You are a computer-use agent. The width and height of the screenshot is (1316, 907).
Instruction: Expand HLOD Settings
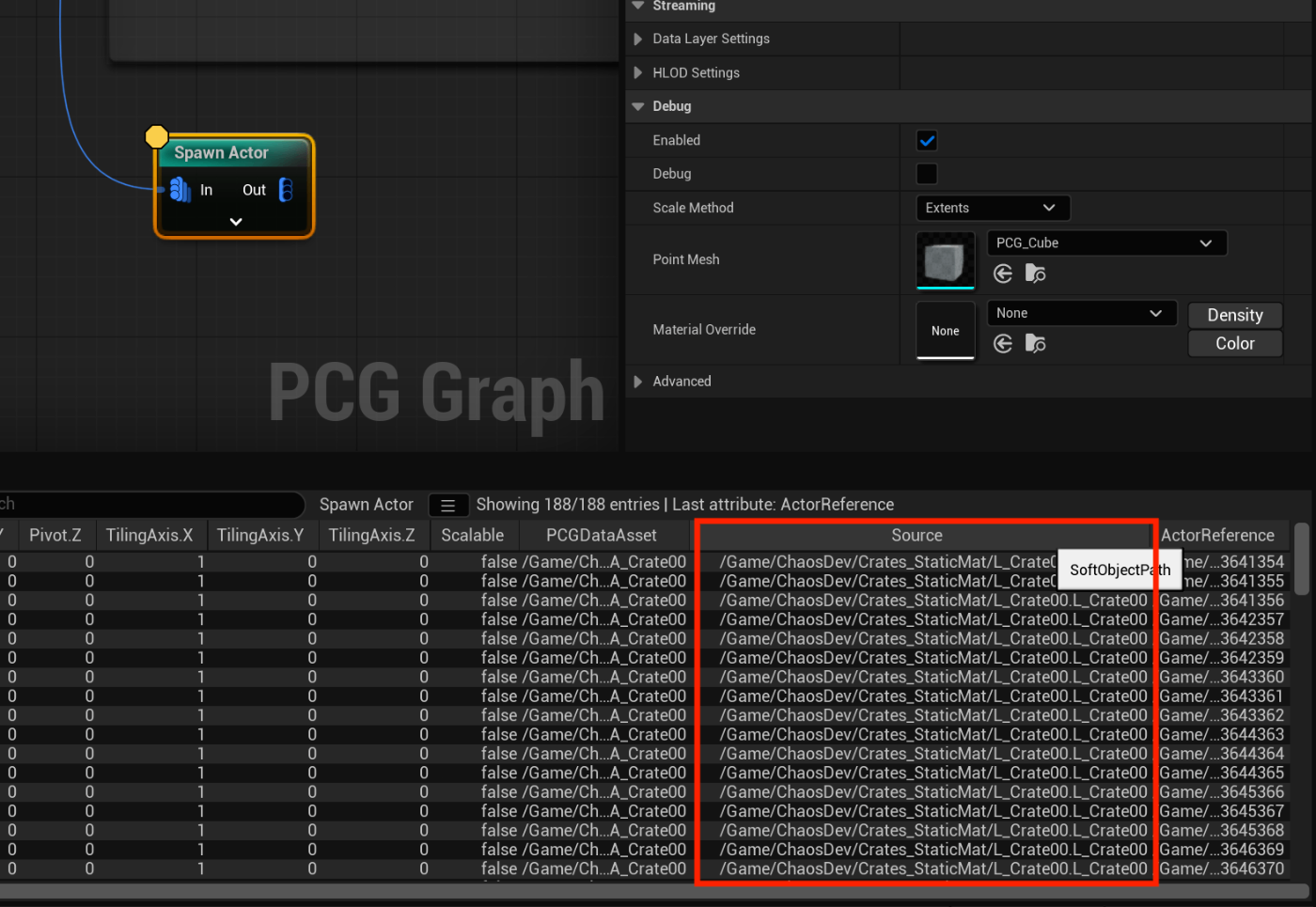(638, 72)
